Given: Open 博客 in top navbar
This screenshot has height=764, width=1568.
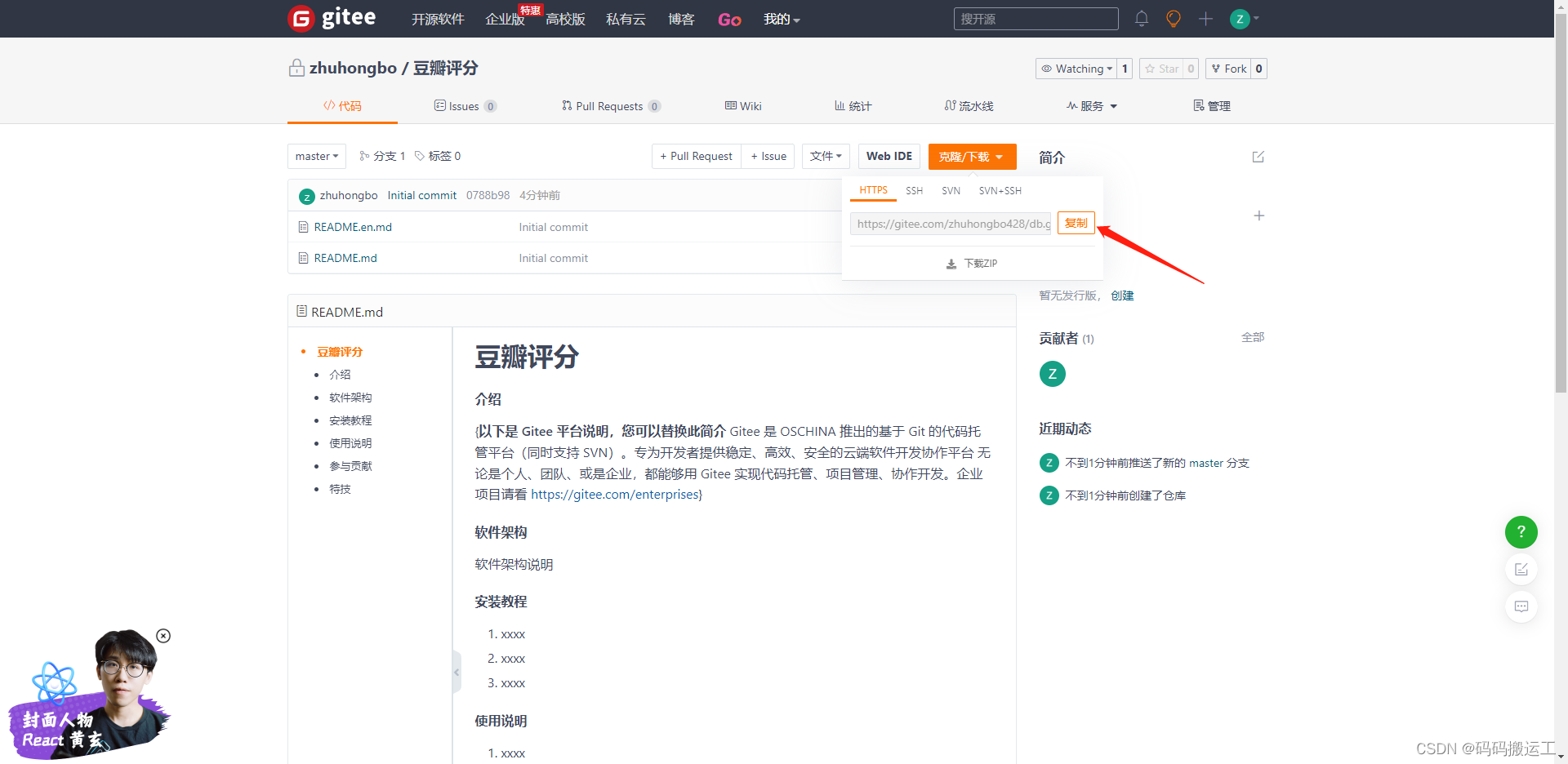Looking at the screenshot, I should tap(681, 19).
